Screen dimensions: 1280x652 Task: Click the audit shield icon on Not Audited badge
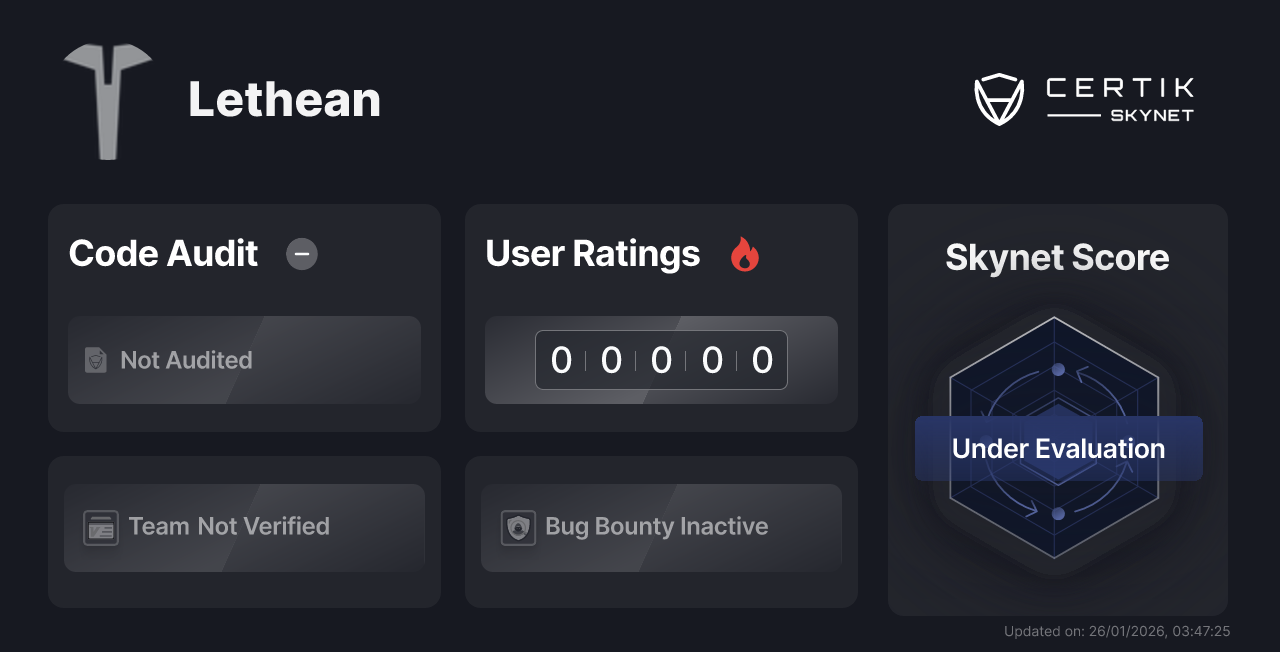point(97,360)
